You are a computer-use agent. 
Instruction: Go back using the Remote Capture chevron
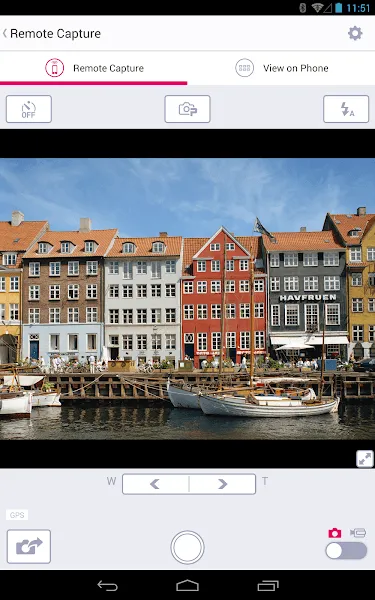tap(5, 33)
